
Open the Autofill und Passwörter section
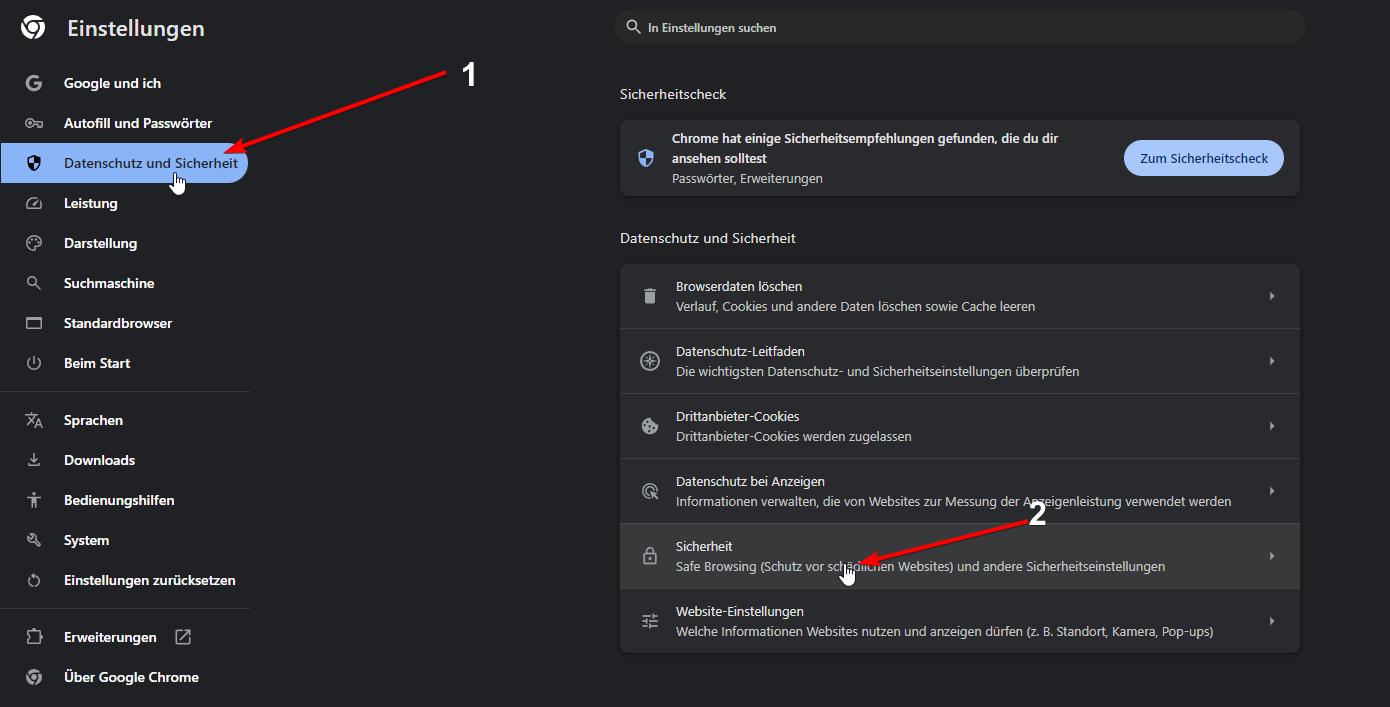tap(137, 122)
